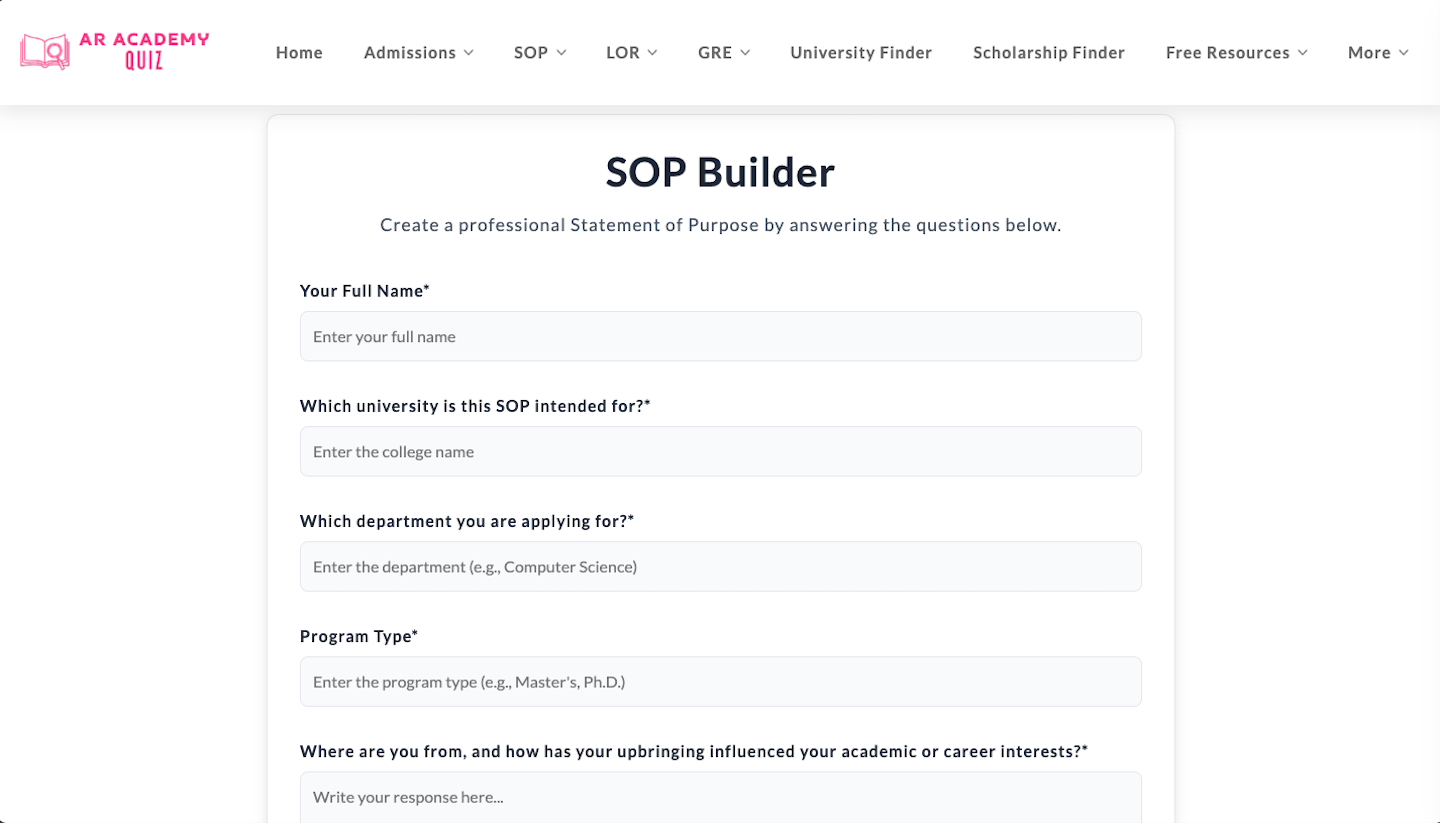
Task: Click the program type input field
Action: (720, 681)
